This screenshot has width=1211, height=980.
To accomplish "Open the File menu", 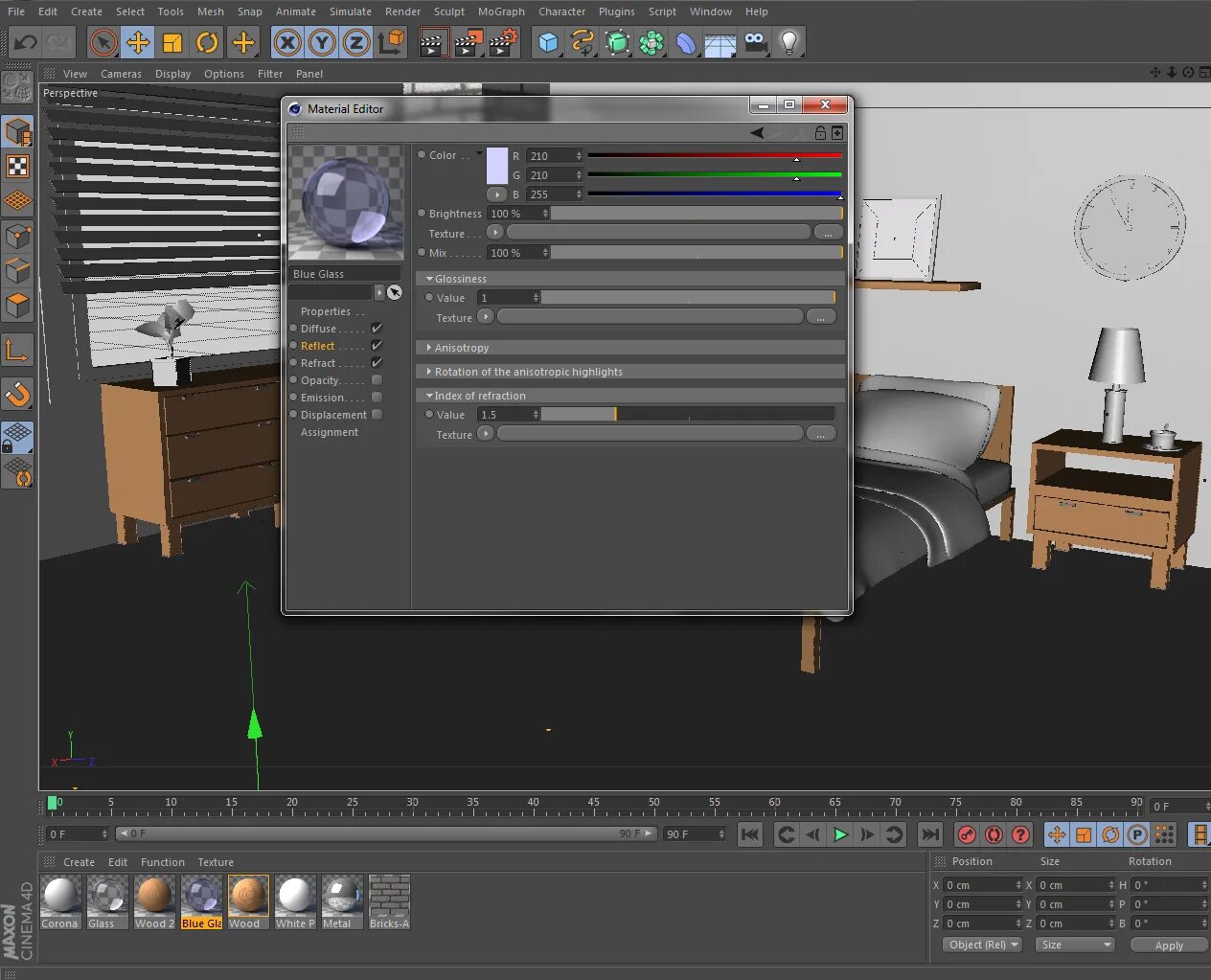I will coord(16,11).
